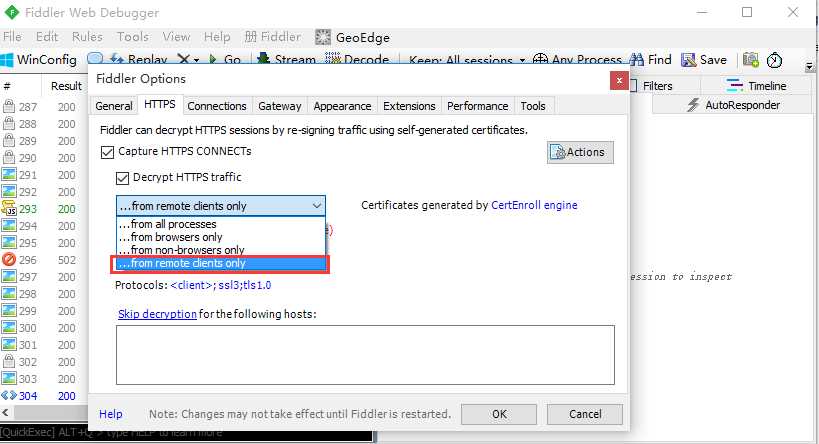The image size is (819, 444).
Task: Switch to the AutoResponder tab
Action: (733, 105)
